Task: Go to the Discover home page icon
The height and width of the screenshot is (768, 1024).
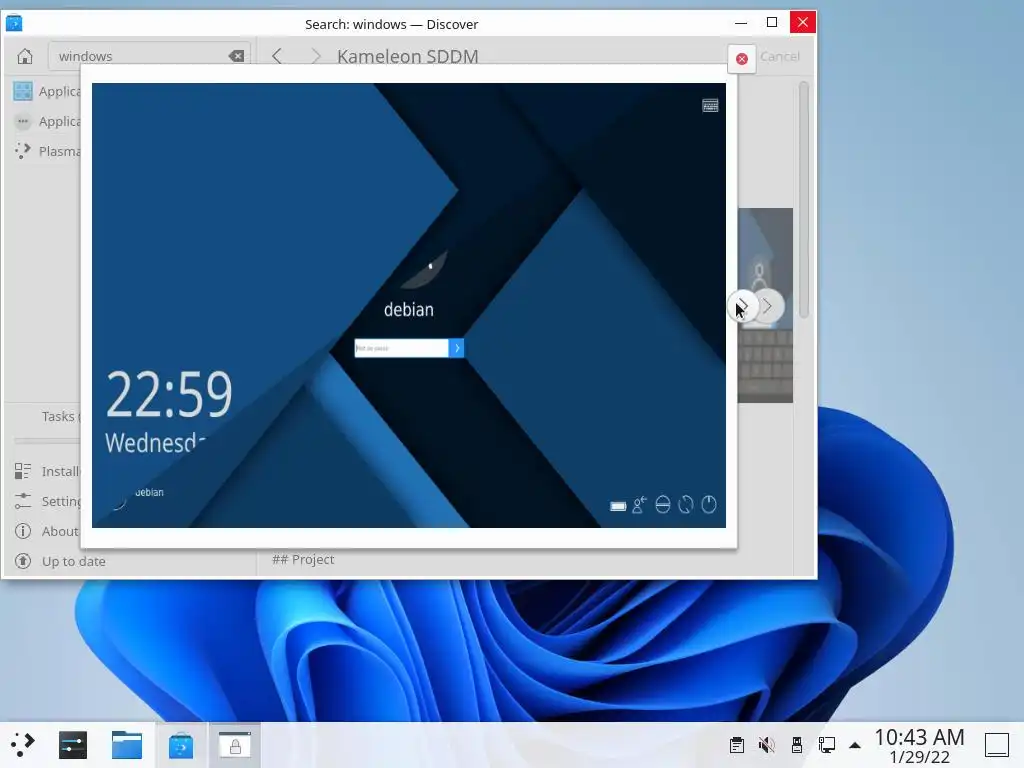Action: click(25, 56)
